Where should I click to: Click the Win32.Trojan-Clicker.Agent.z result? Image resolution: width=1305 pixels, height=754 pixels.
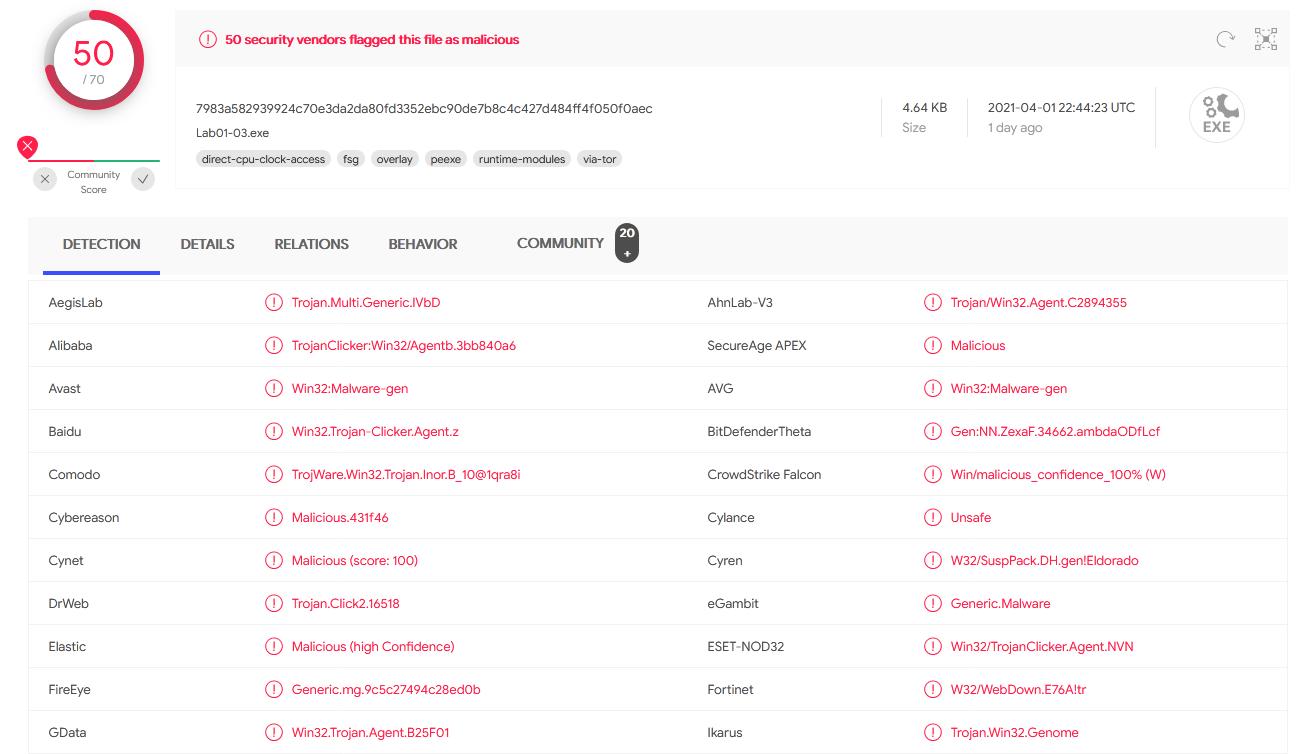pos(375,431)
